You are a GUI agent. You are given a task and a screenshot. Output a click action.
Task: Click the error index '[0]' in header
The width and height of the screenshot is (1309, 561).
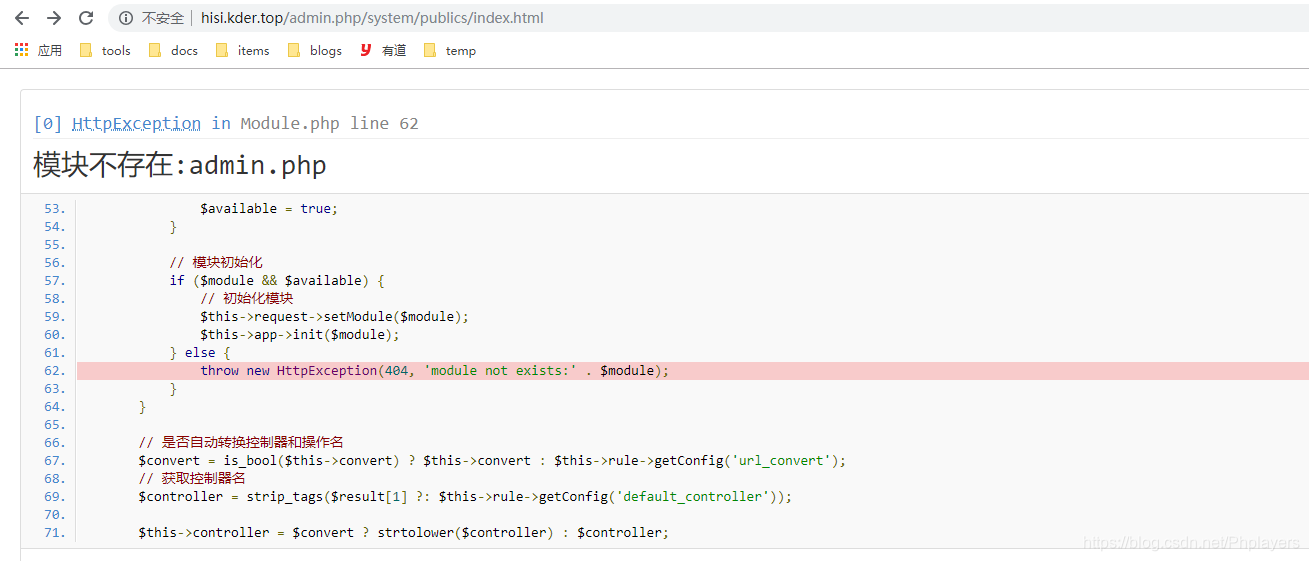coord(48,123)
